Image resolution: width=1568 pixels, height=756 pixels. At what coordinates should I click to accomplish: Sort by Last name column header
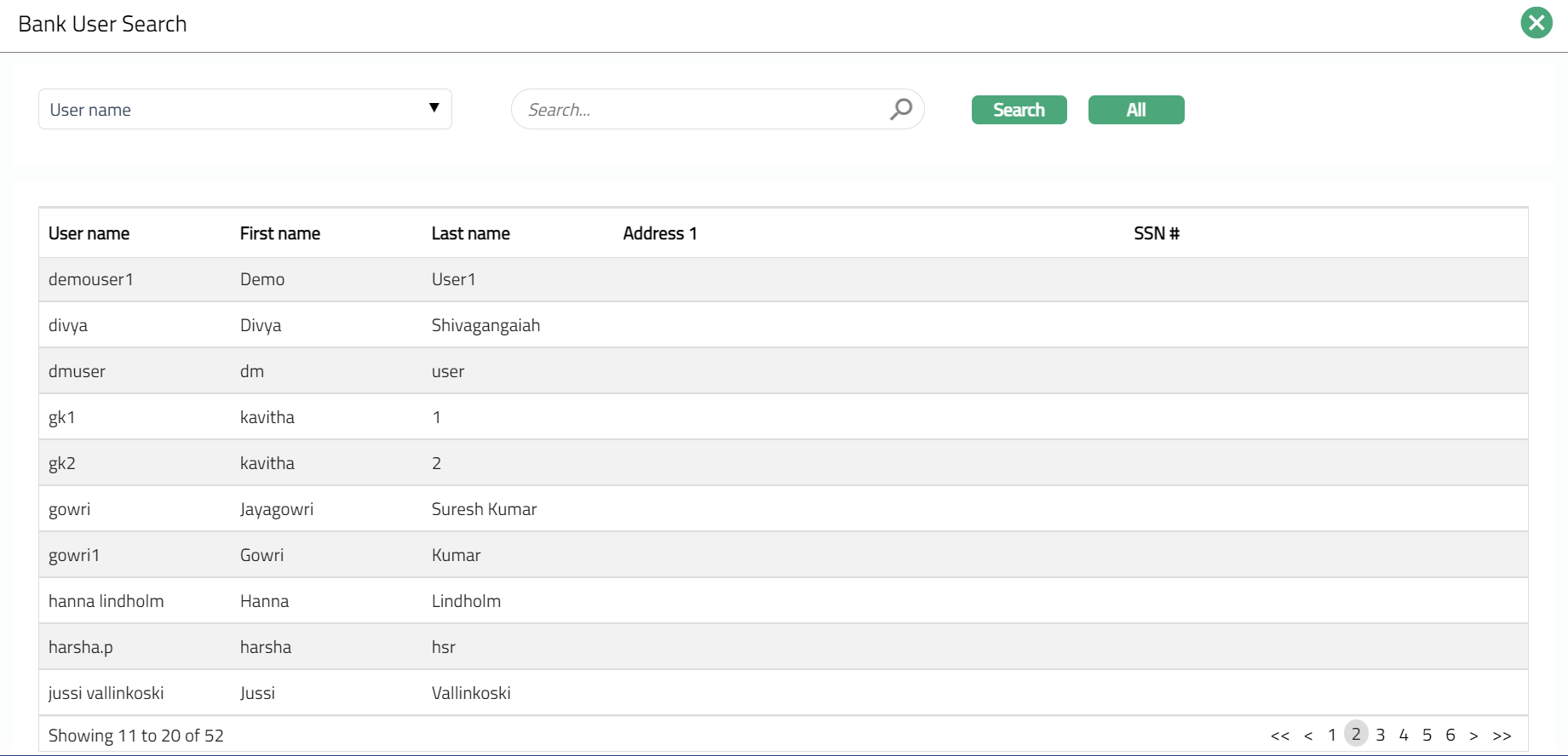click(470, 233)
